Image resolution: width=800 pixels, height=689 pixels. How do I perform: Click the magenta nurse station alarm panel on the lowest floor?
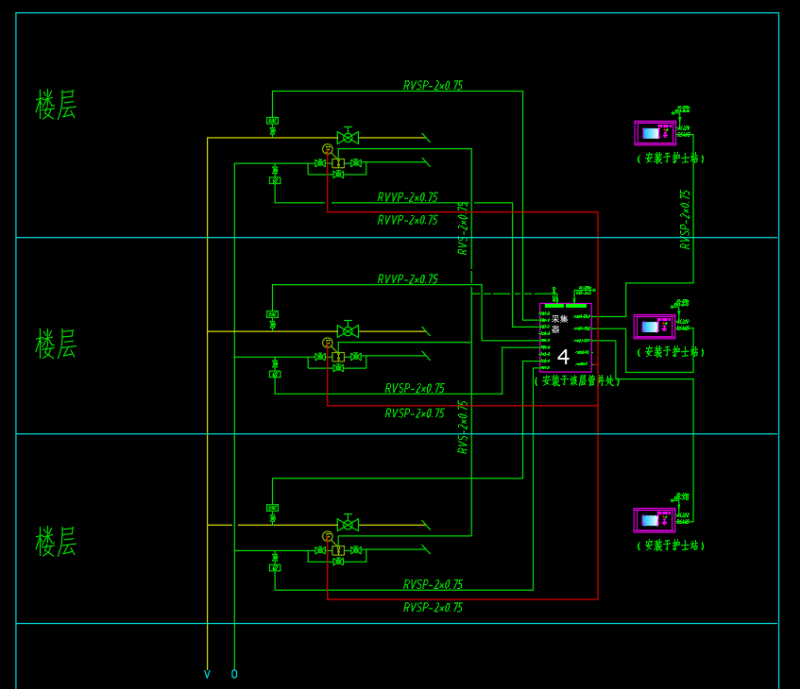tap(655, 521)
